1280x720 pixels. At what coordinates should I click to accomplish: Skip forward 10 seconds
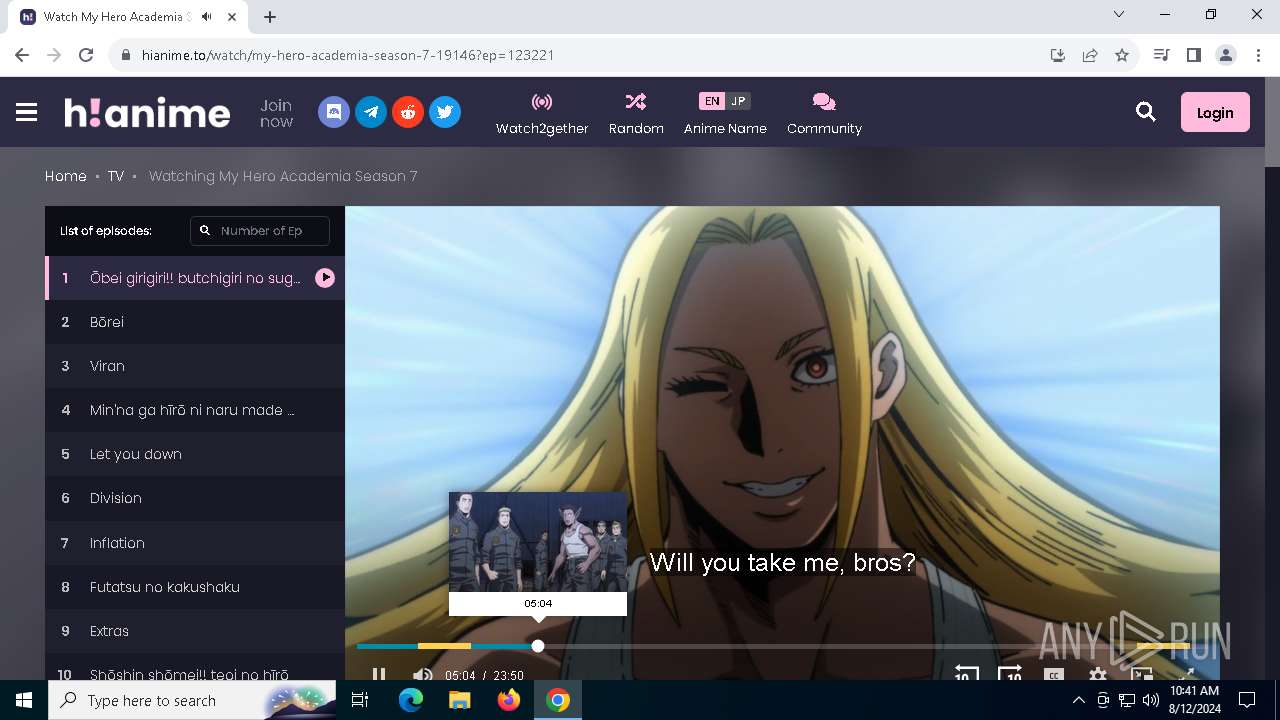pyautogui.click(x=1010, y=674)
